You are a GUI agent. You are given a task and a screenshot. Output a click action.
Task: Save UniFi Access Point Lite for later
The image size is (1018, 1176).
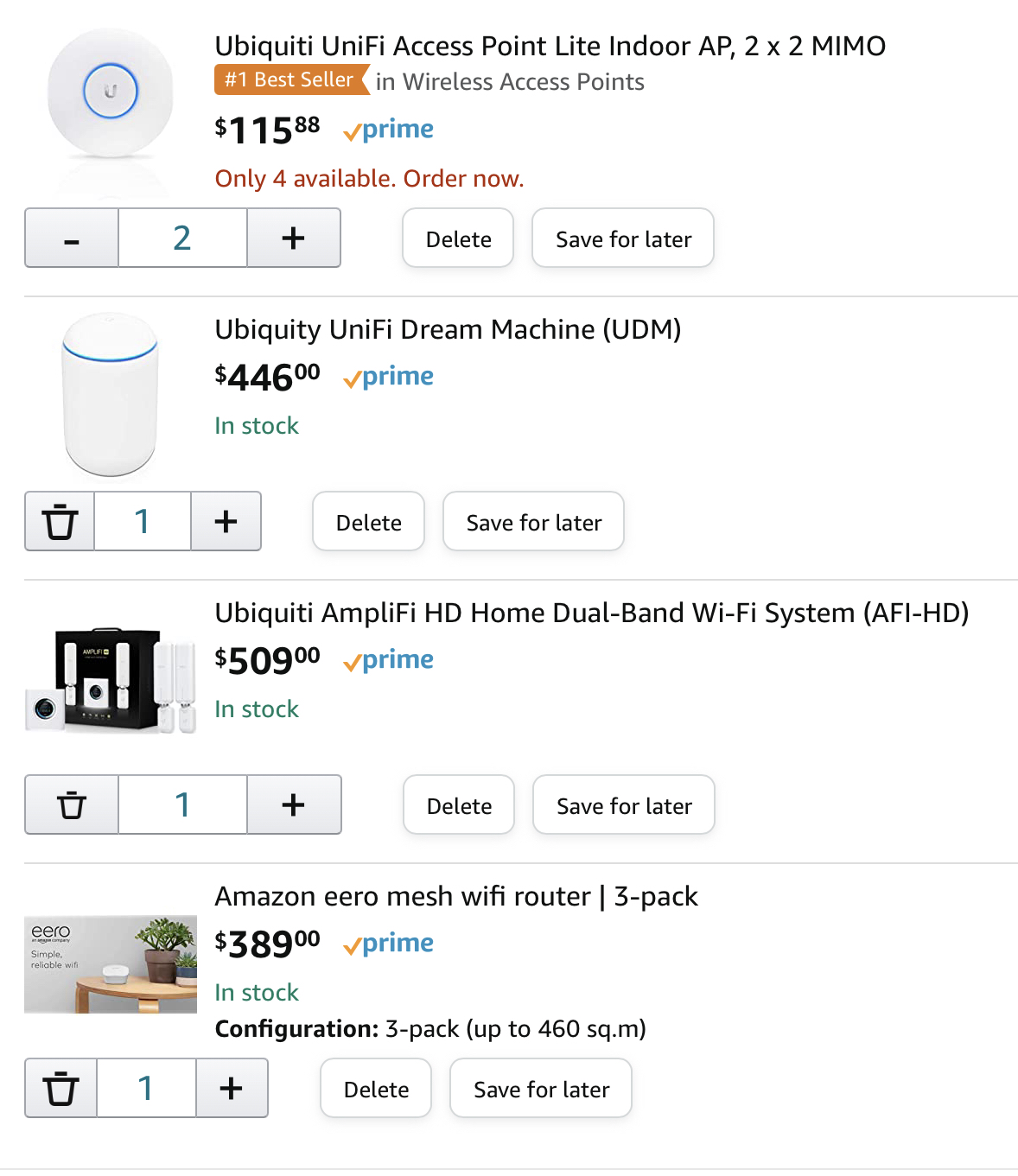click(623, 238)
